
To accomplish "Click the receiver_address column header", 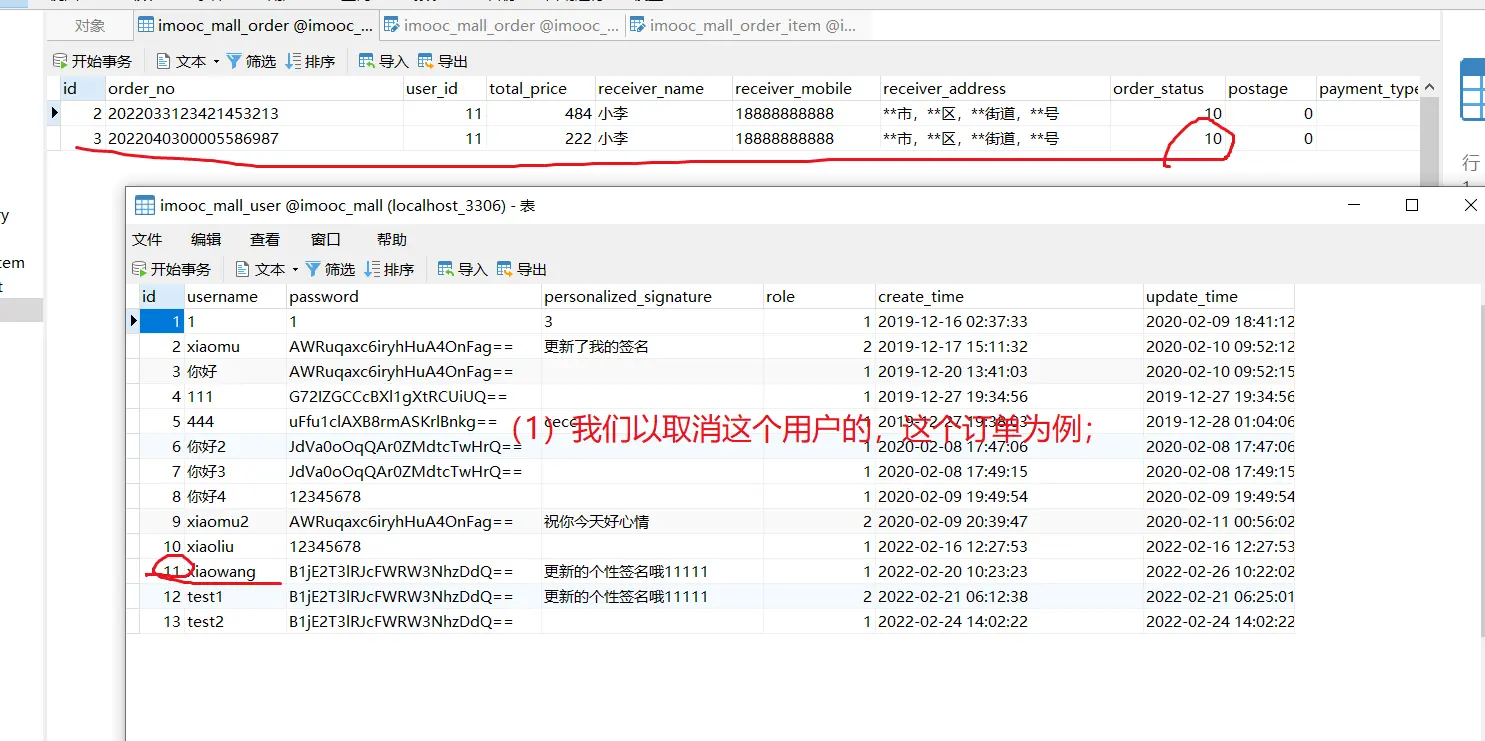I will 995,89.
